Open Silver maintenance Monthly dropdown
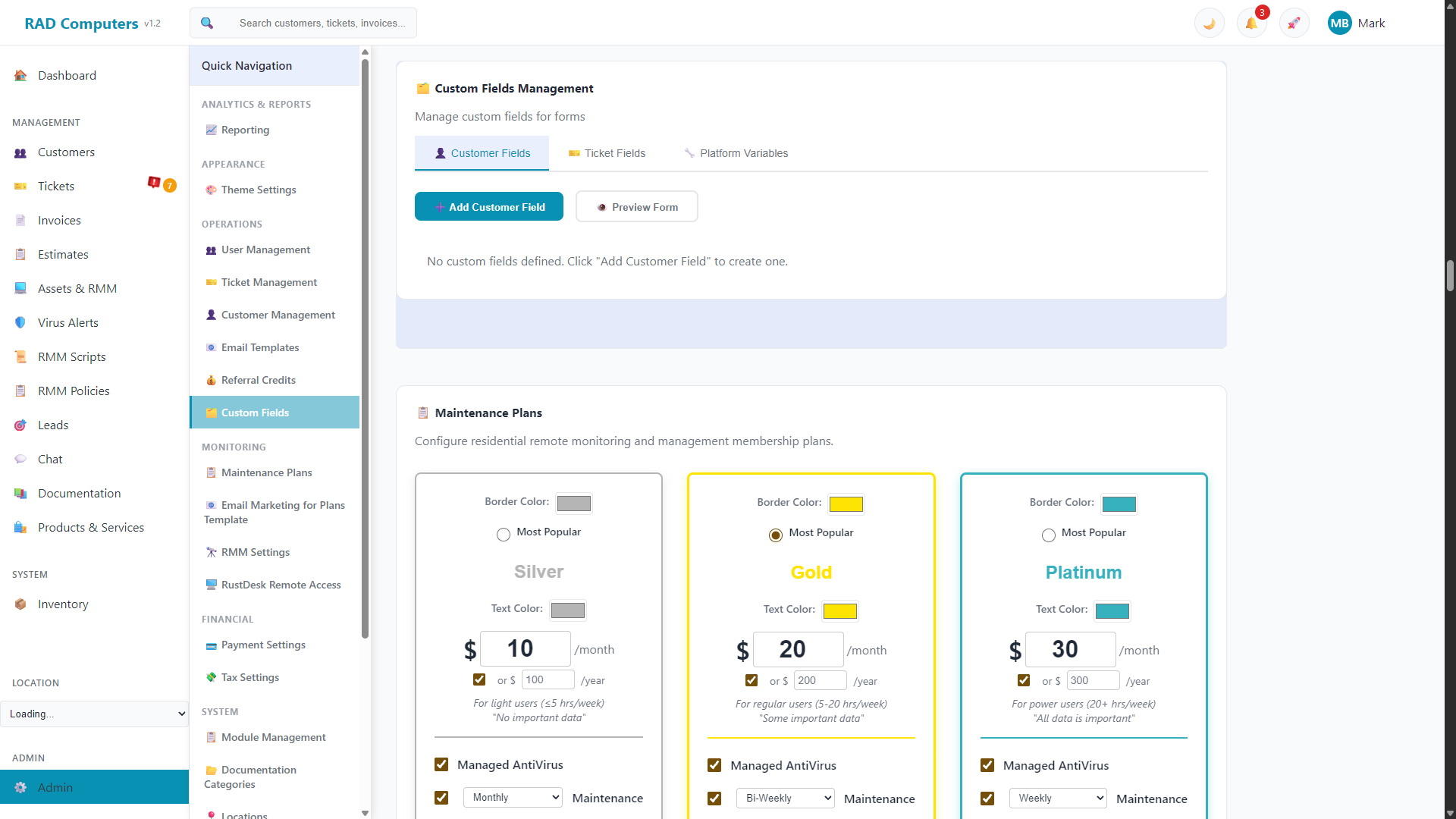 [513, 797]
